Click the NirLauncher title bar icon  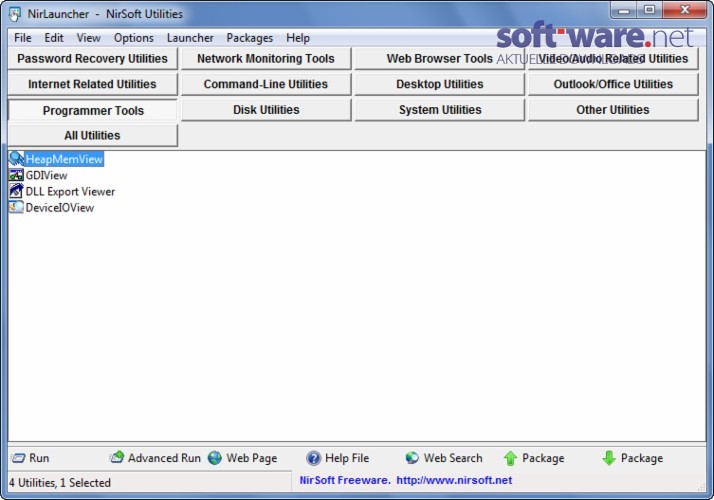click(x=15, y=14)
